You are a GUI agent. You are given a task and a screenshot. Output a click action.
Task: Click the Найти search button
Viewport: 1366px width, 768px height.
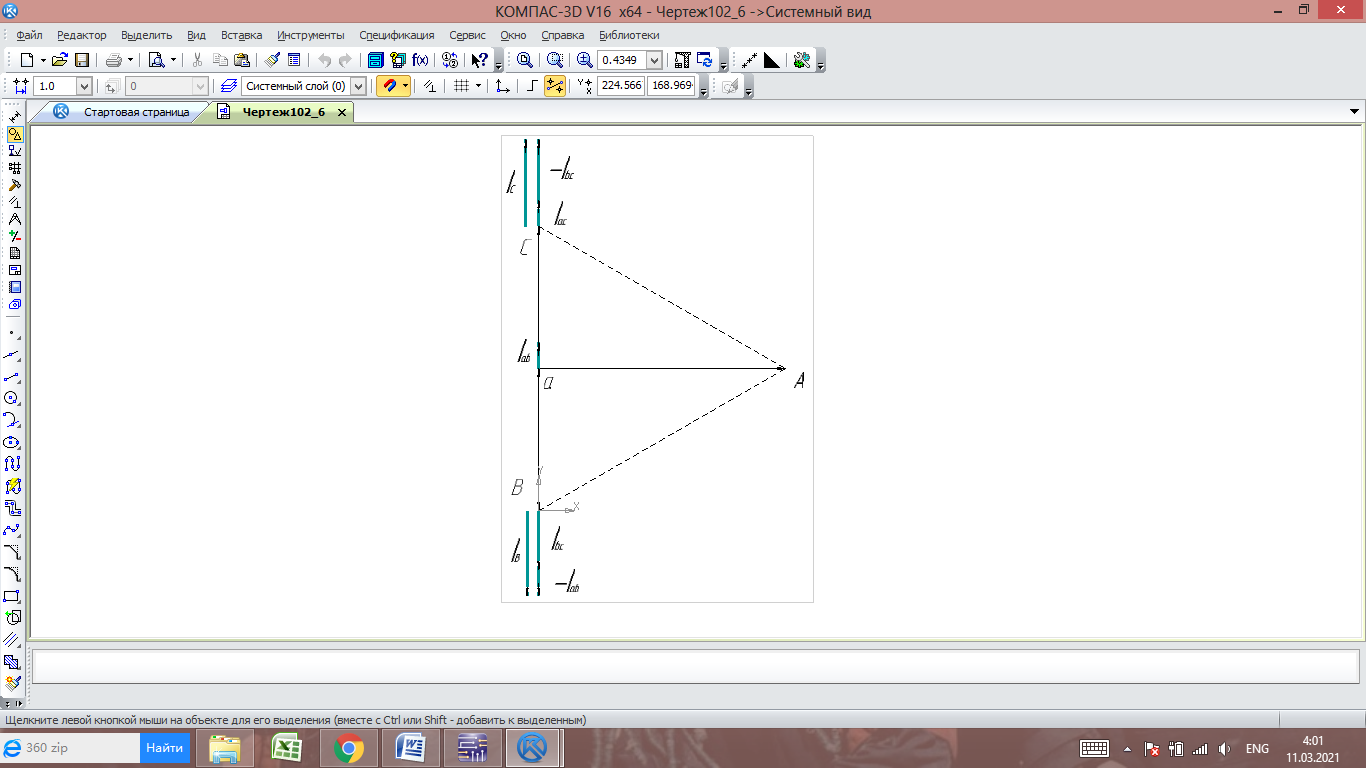pos(164,748)
